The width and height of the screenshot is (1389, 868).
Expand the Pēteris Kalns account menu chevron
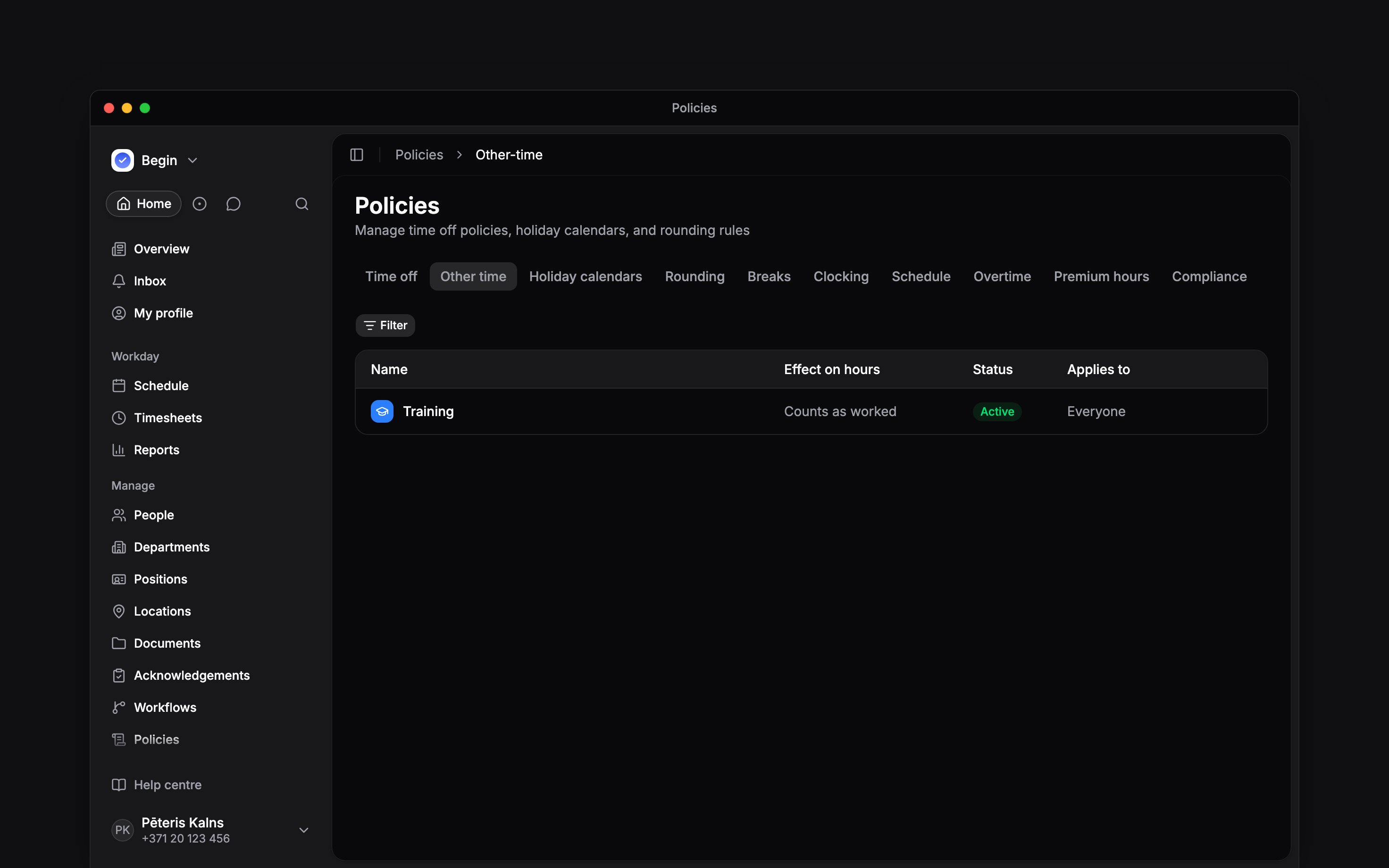(x=304, y=830)
